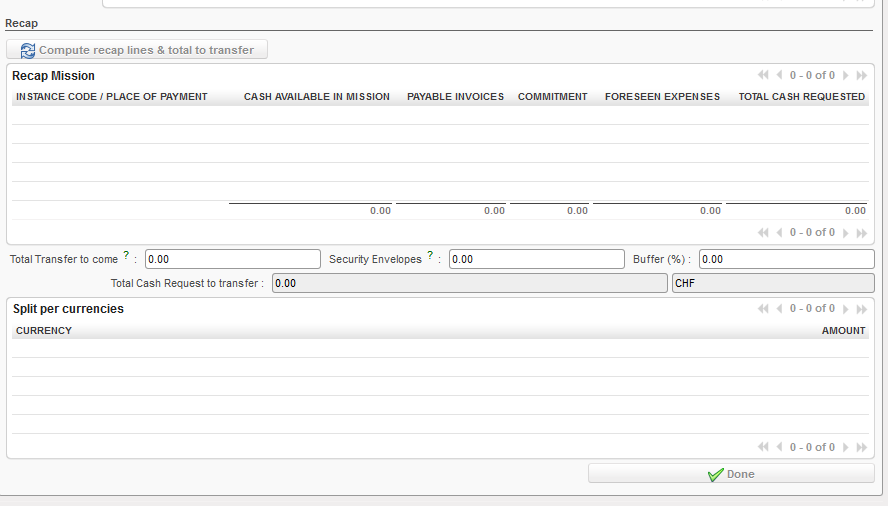
Task: Go to previous page in Recap Mission footer pager
Action: [780, 233]
